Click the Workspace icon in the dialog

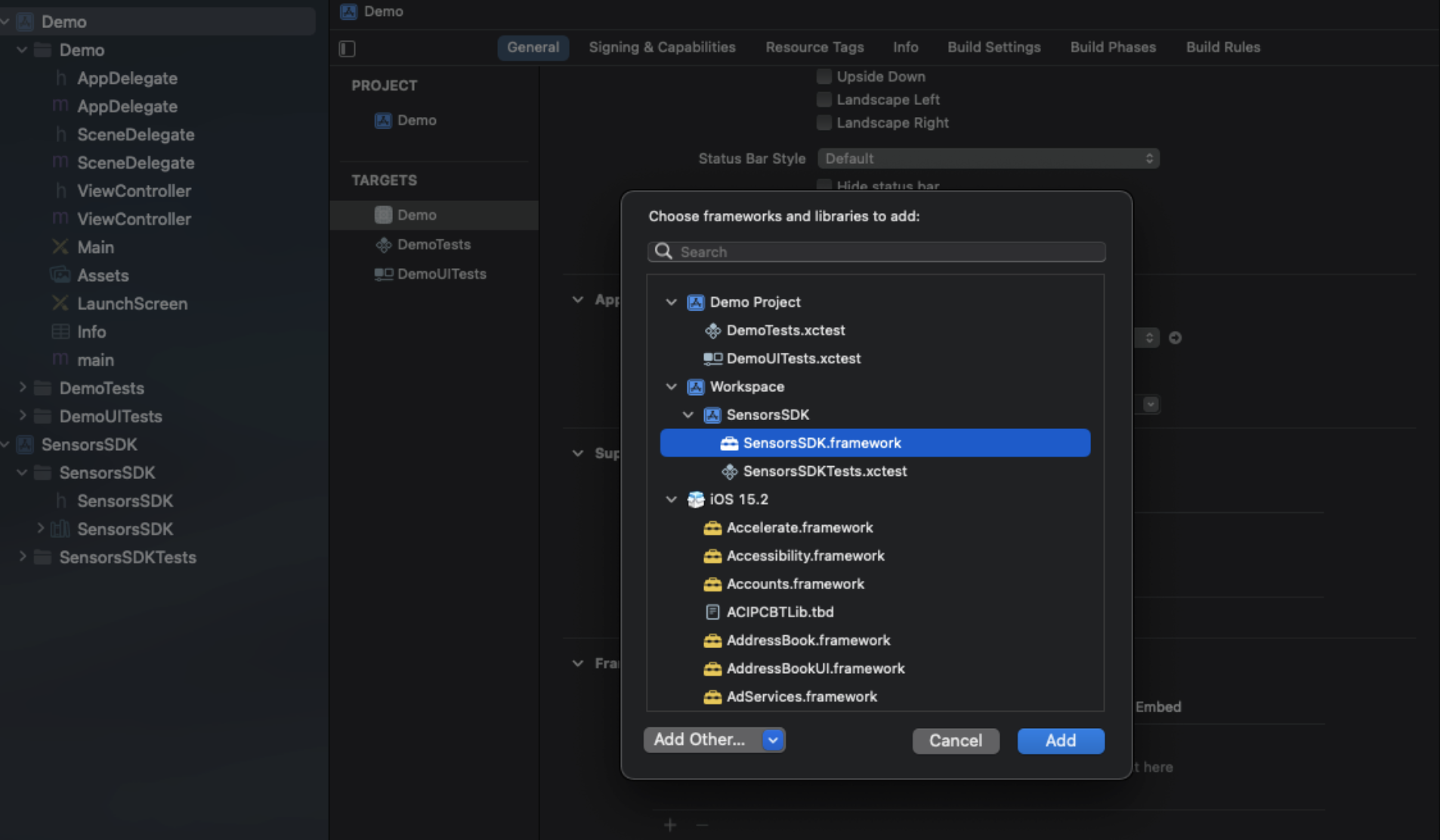point(695,387)
